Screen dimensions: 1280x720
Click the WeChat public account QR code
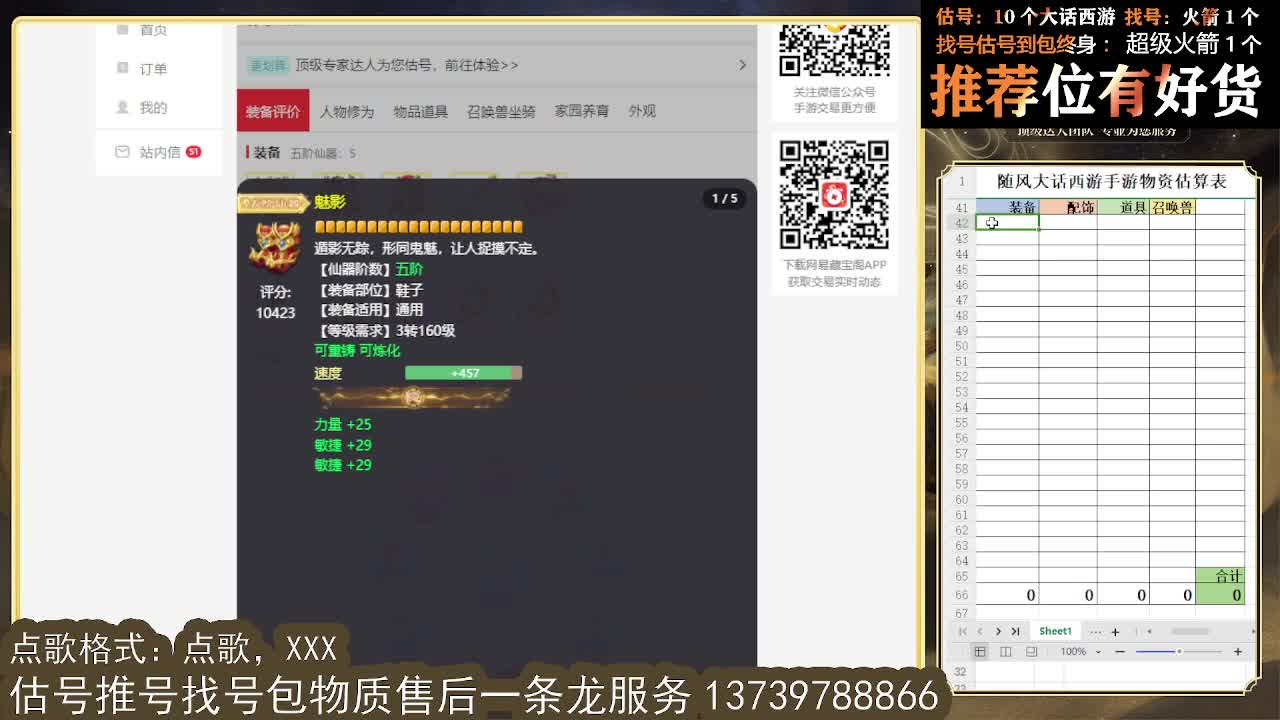tap(834, 50)
